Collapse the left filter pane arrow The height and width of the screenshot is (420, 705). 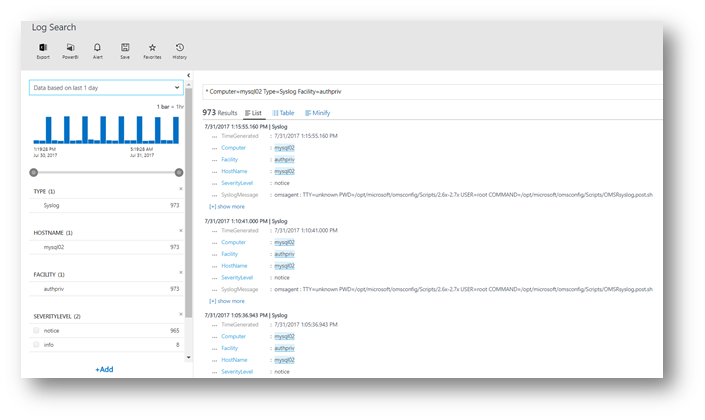tap(188, 75)
